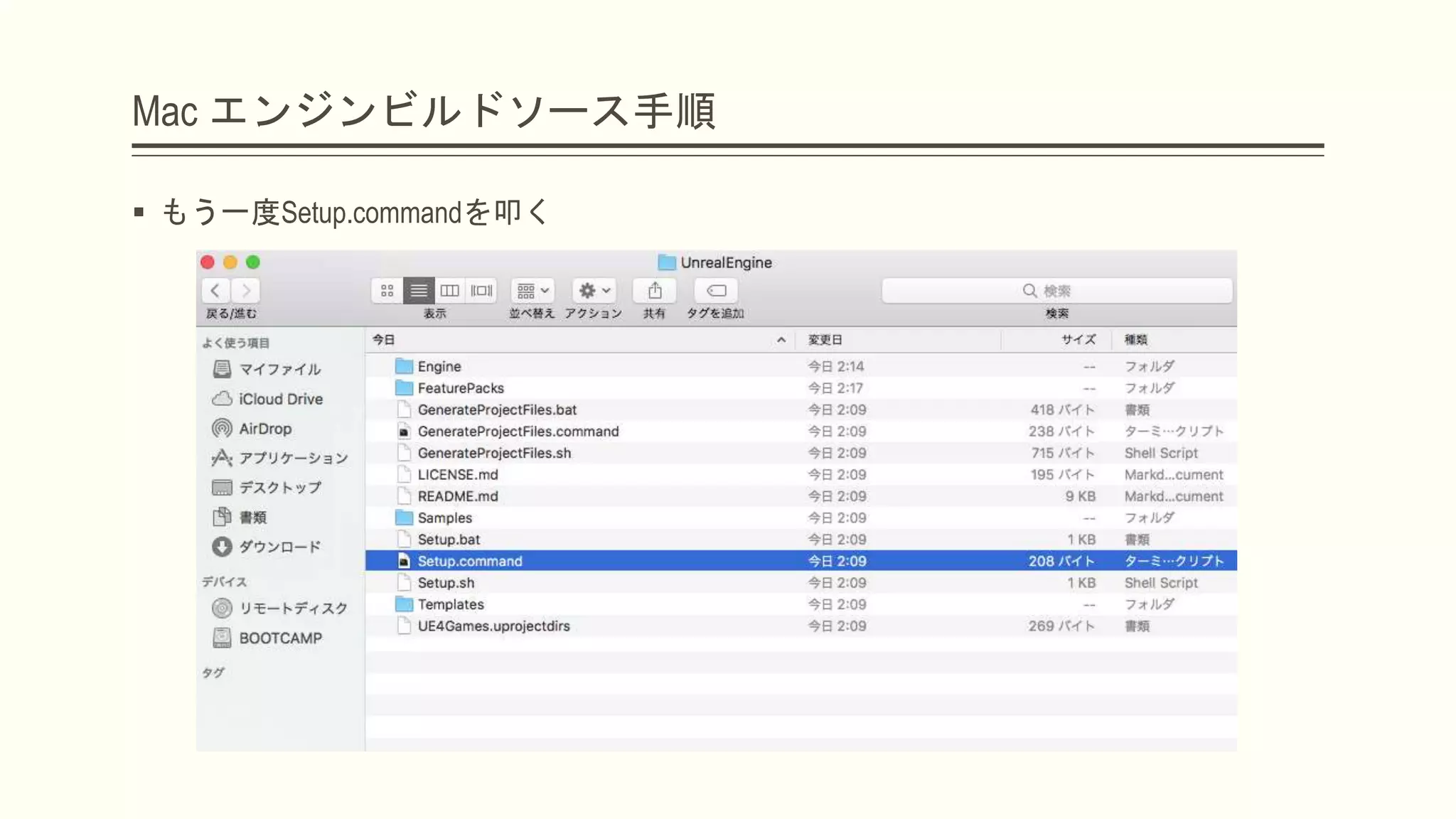1456x819 pixels.
Task: Select the README.md file
Action: [x=801, y=496]
